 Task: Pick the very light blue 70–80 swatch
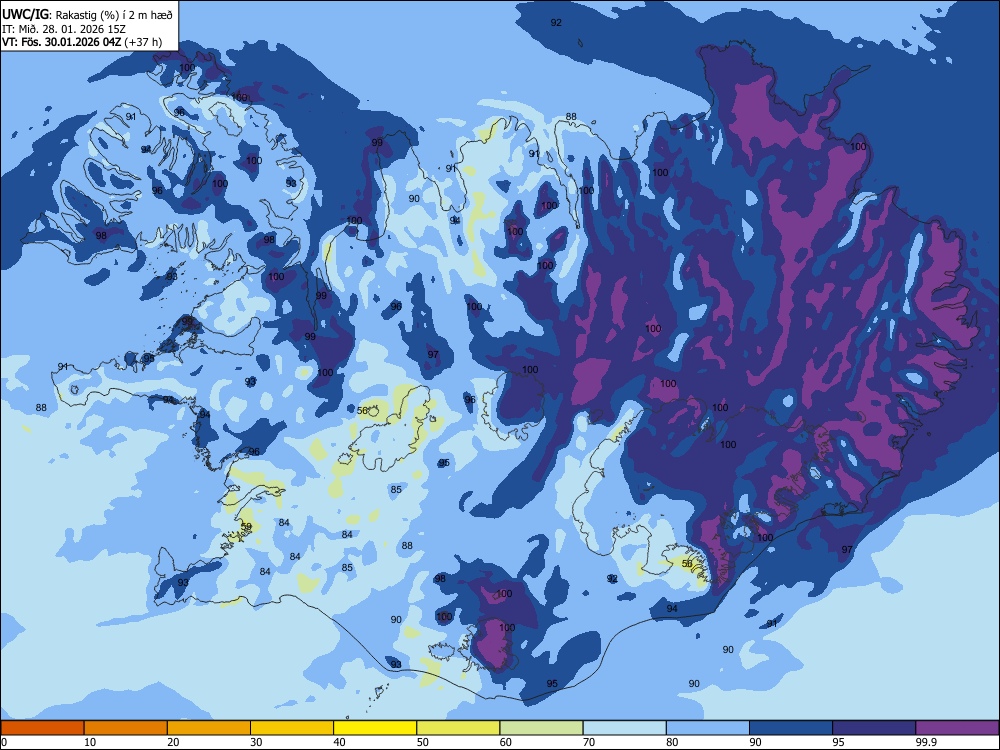[x=625, y=728]
